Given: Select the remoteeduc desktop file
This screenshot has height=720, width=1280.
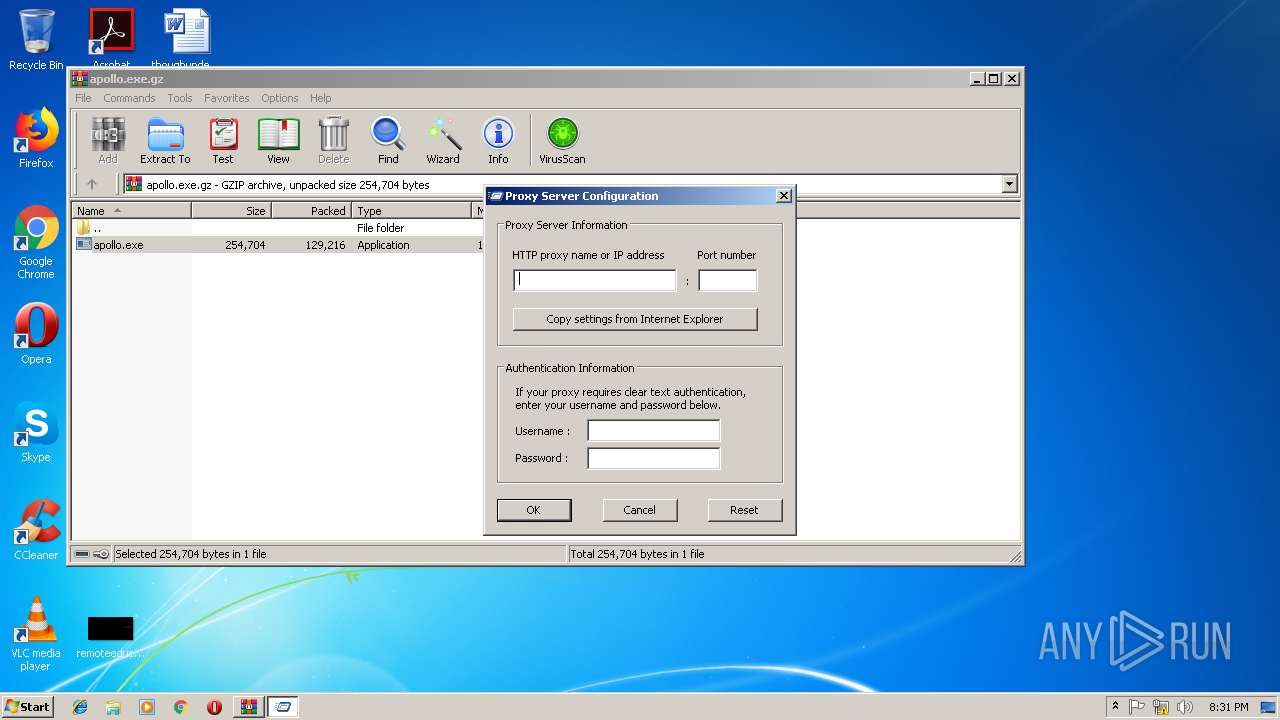Looking at the screenshot, I should pos(110,636).
